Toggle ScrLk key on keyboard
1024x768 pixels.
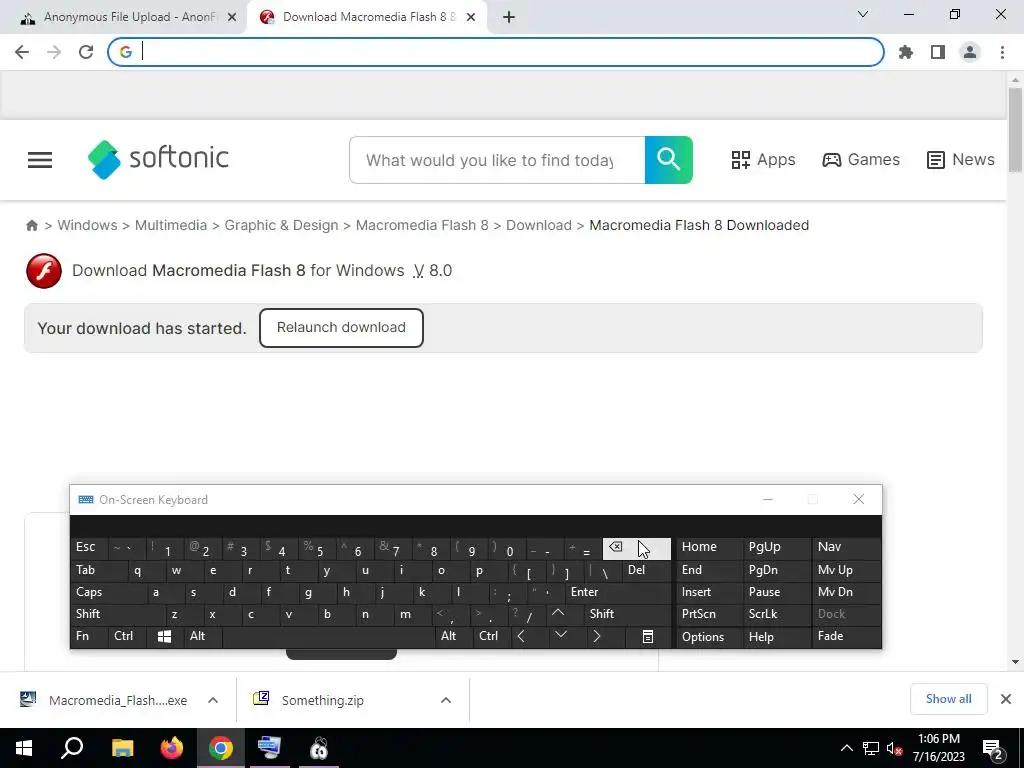click(775, 615)
